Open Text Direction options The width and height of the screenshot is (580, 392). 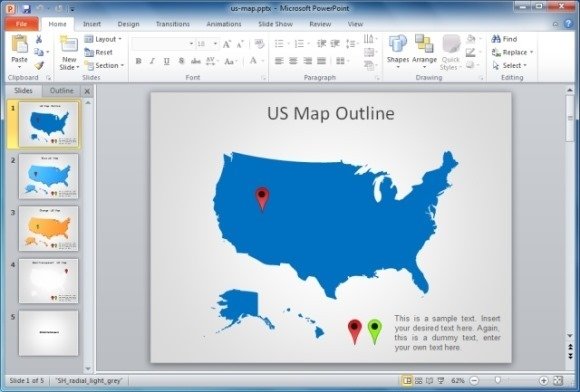point(370,39)
